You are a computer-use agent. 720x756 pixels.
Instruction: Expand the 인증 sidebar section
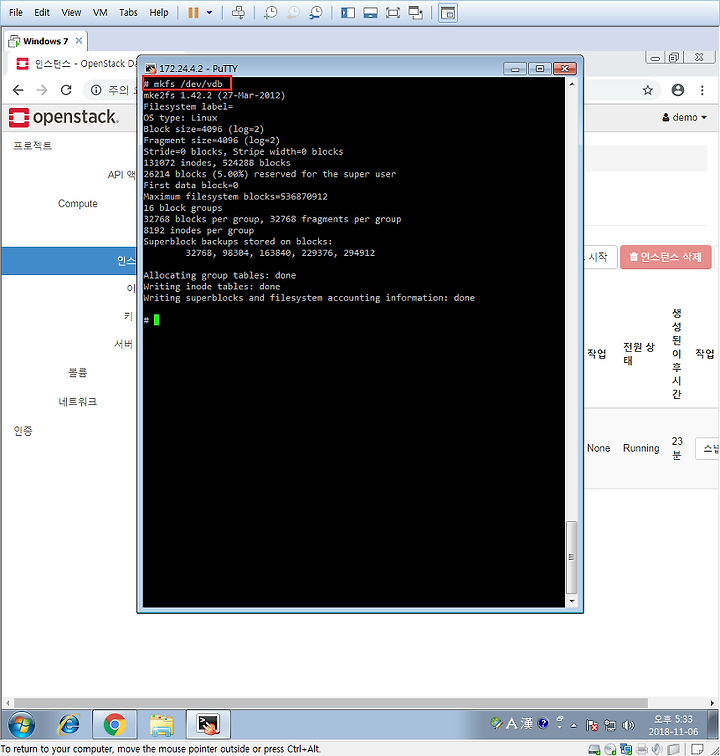tap(23, 431)
